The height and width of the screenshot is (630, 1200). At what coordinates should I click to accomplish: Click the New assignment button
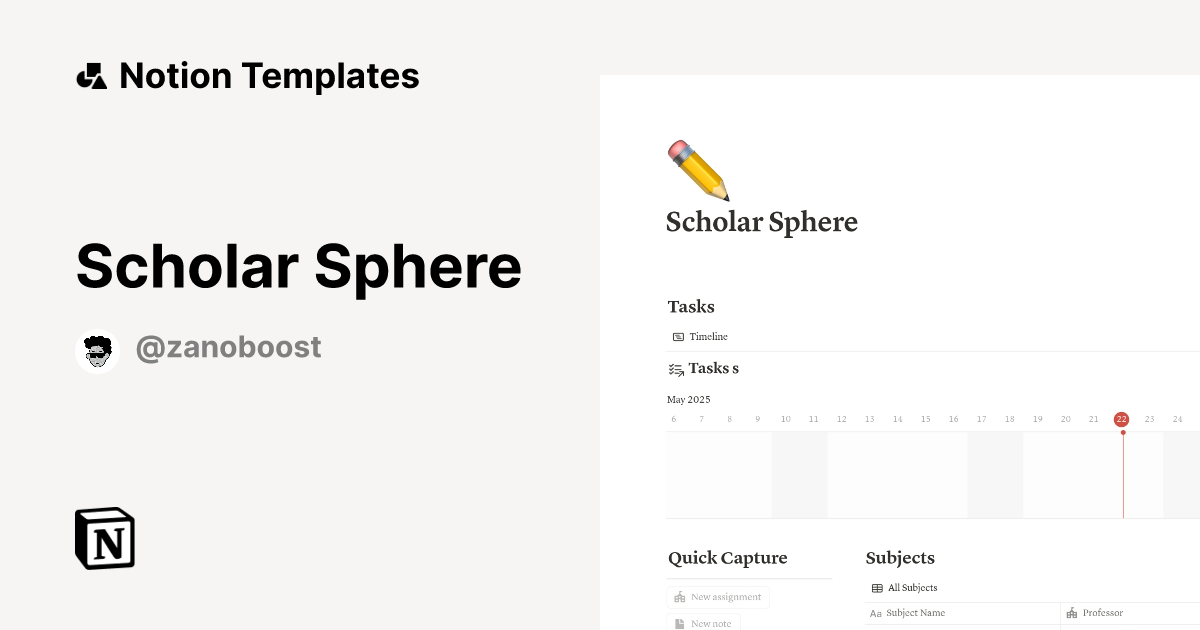tap(718, 596)
